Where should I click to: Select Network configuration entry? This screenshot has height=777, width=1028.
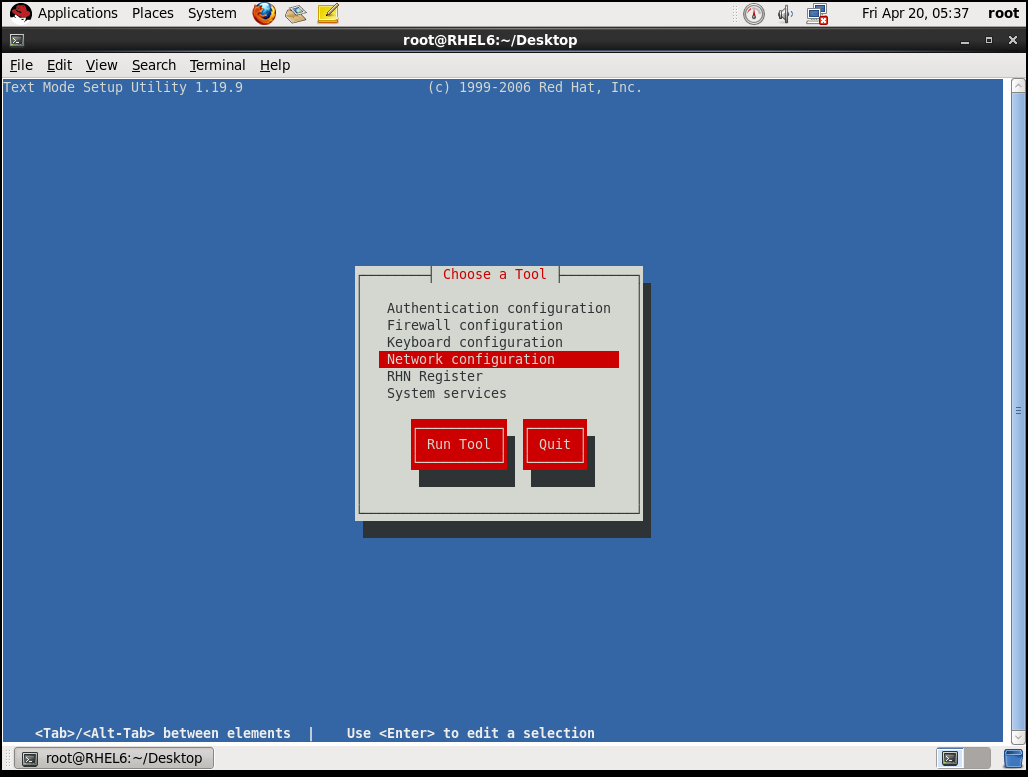(498, 359)
